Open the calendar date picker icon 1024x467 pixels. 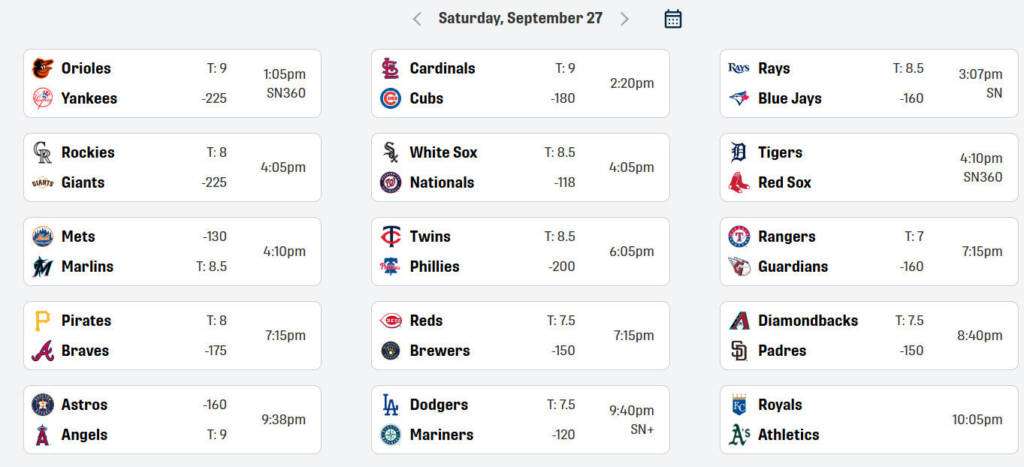tap(673, 19)
